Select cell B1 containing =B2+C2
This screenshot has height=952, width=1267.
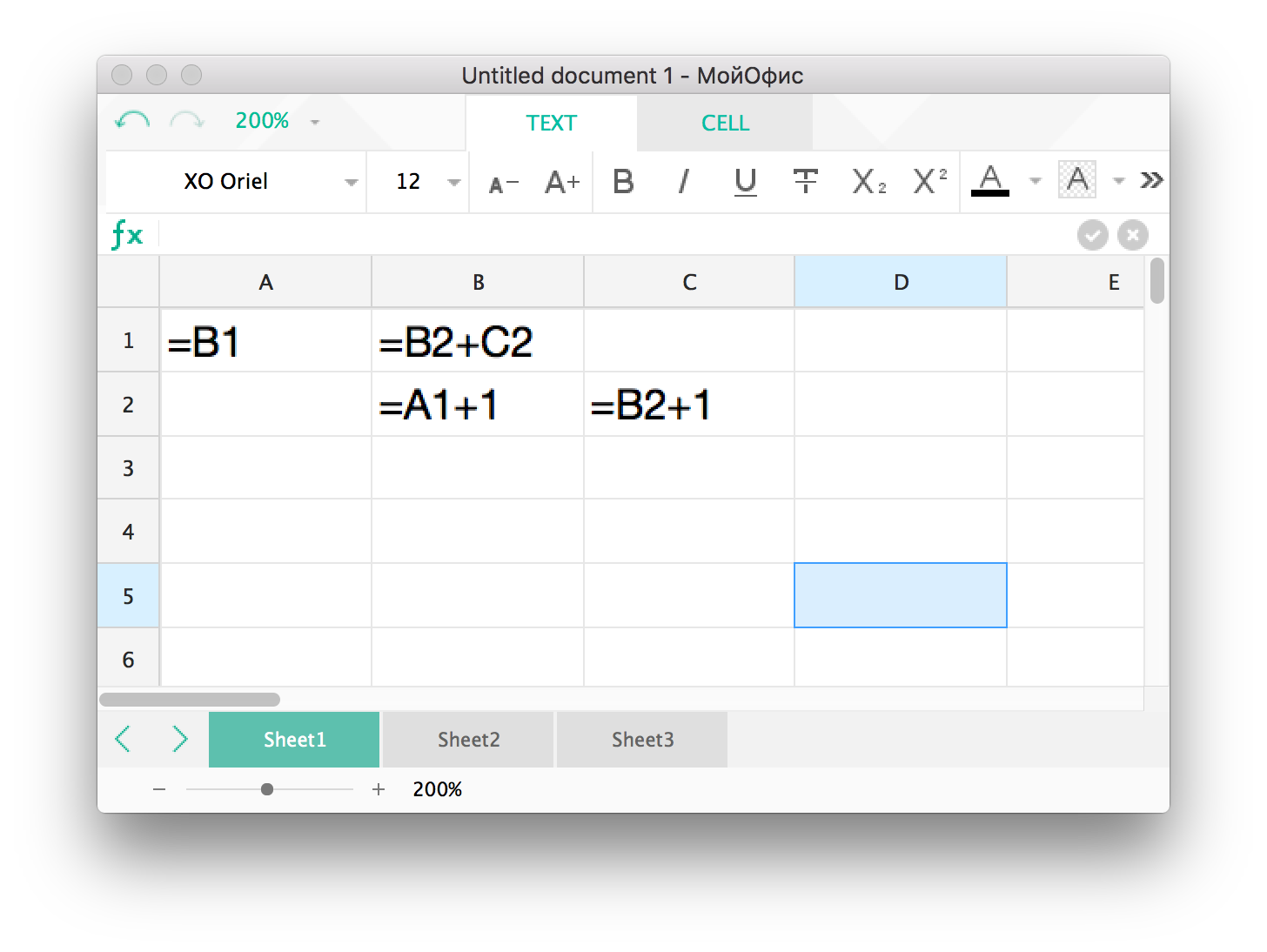478,340
